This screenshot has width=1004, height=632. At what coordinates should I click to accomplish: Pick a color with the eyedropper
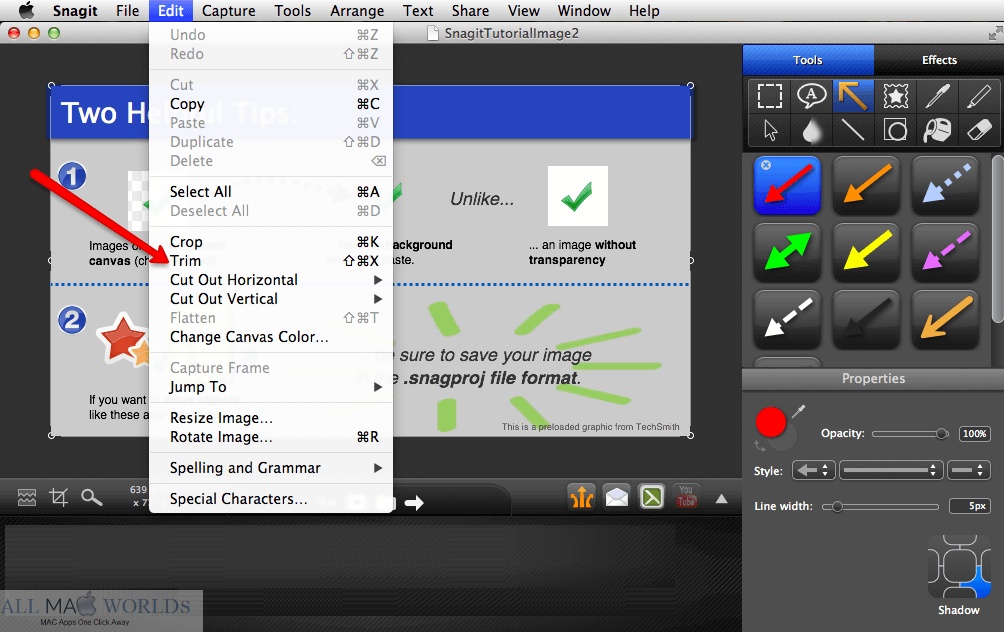tap(798, 412)
